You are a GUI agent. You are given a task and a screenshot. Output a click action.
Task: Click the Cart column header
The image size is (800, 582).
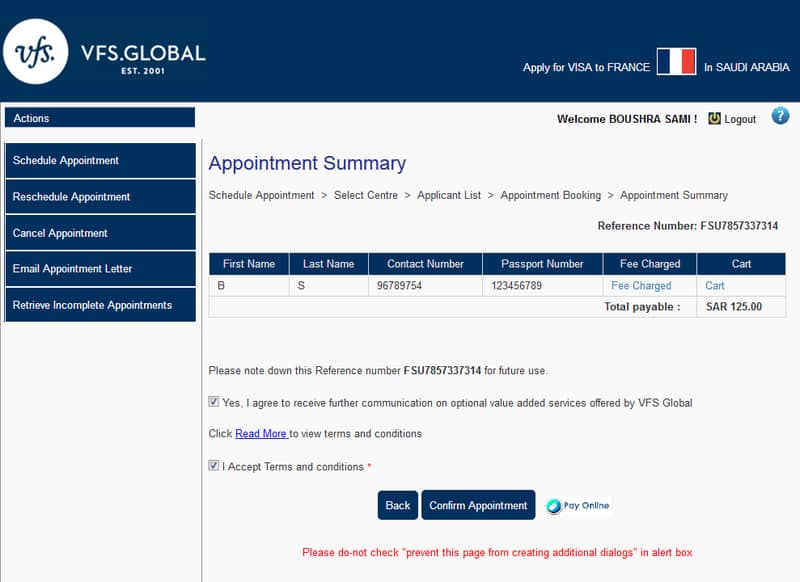pyautogui.click(x=741, y=264)
